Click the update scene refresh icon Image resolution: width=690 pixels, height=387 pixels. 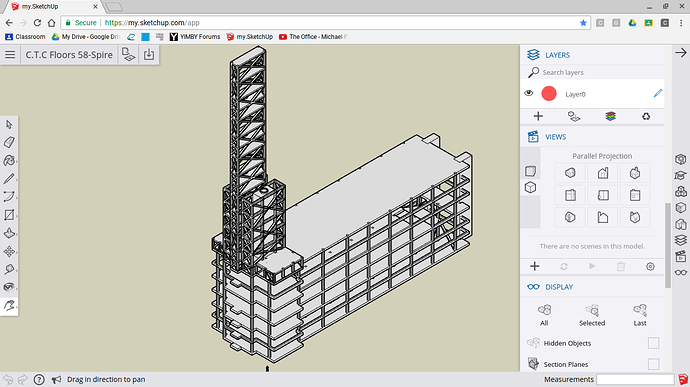564,266
